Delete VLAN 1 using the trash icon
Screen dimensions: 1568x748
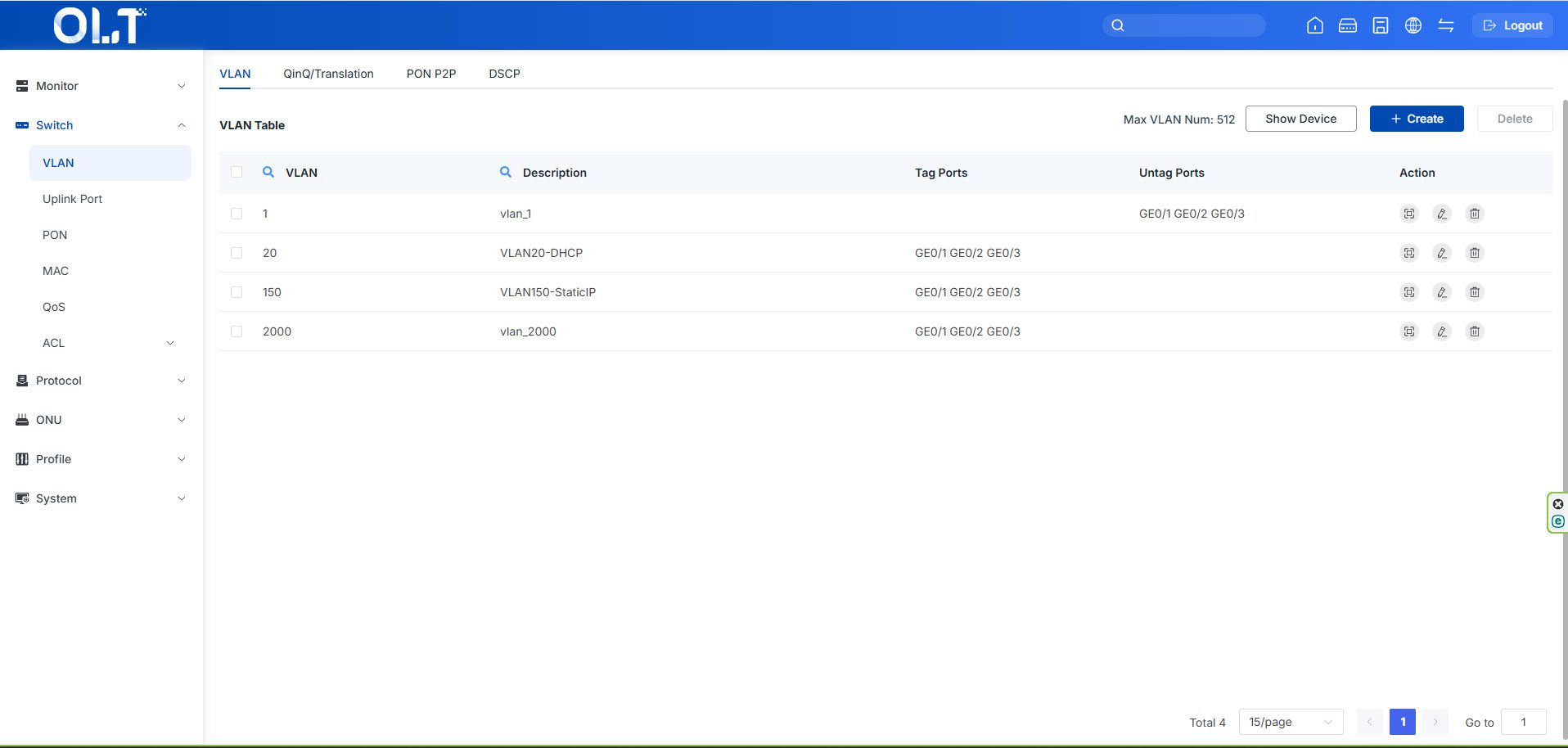[x=1475, y=214]
